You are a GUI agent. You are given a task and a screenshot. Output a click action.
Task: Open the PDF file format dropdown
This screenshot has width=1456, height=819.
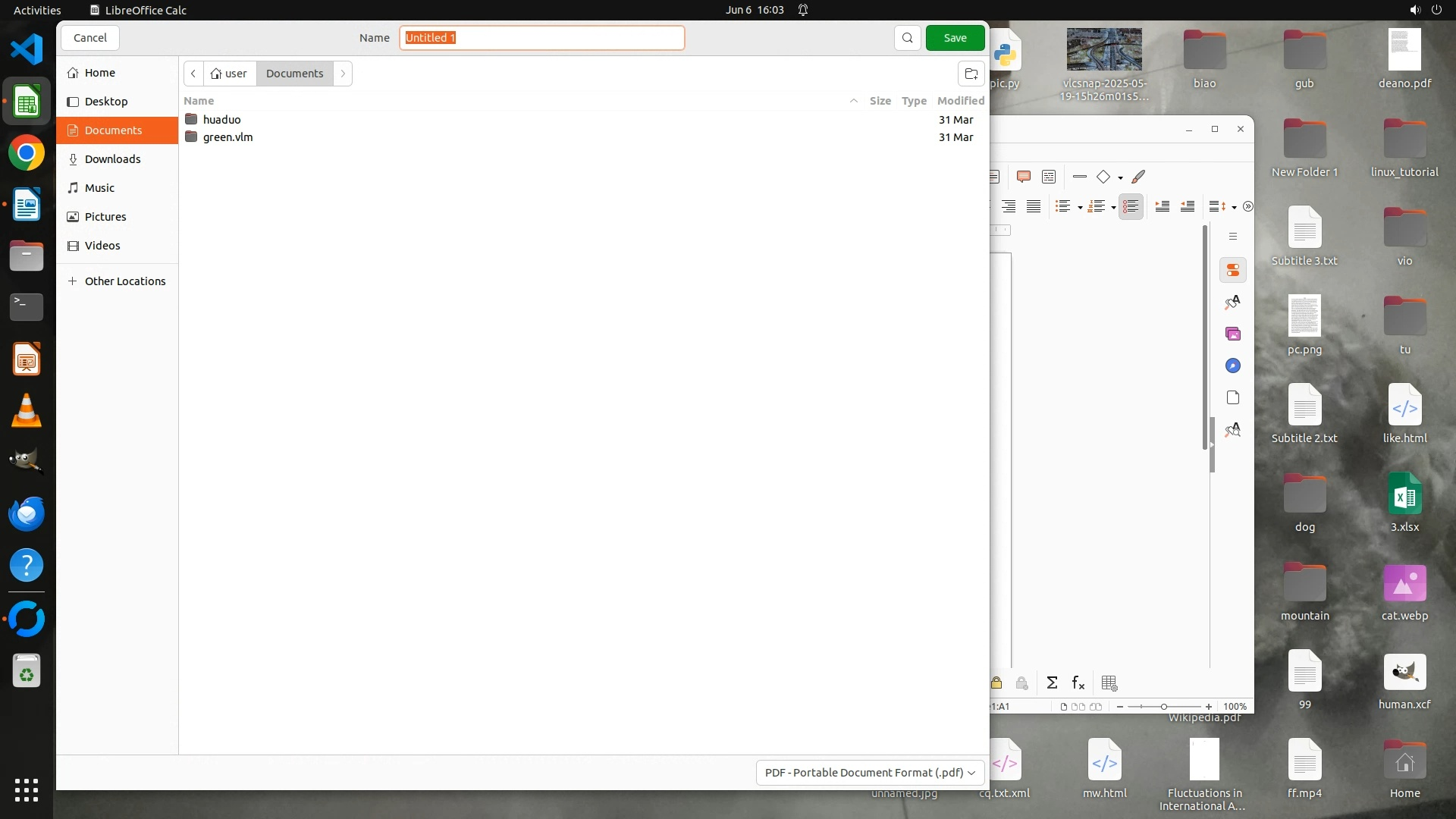[870, 772]
